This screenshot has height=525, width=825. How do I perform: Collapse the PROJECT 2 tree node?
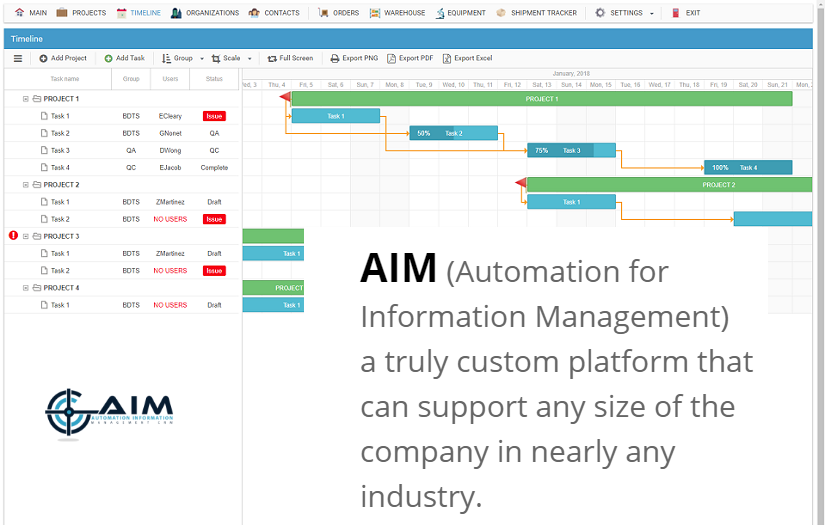tap(25, 185)
